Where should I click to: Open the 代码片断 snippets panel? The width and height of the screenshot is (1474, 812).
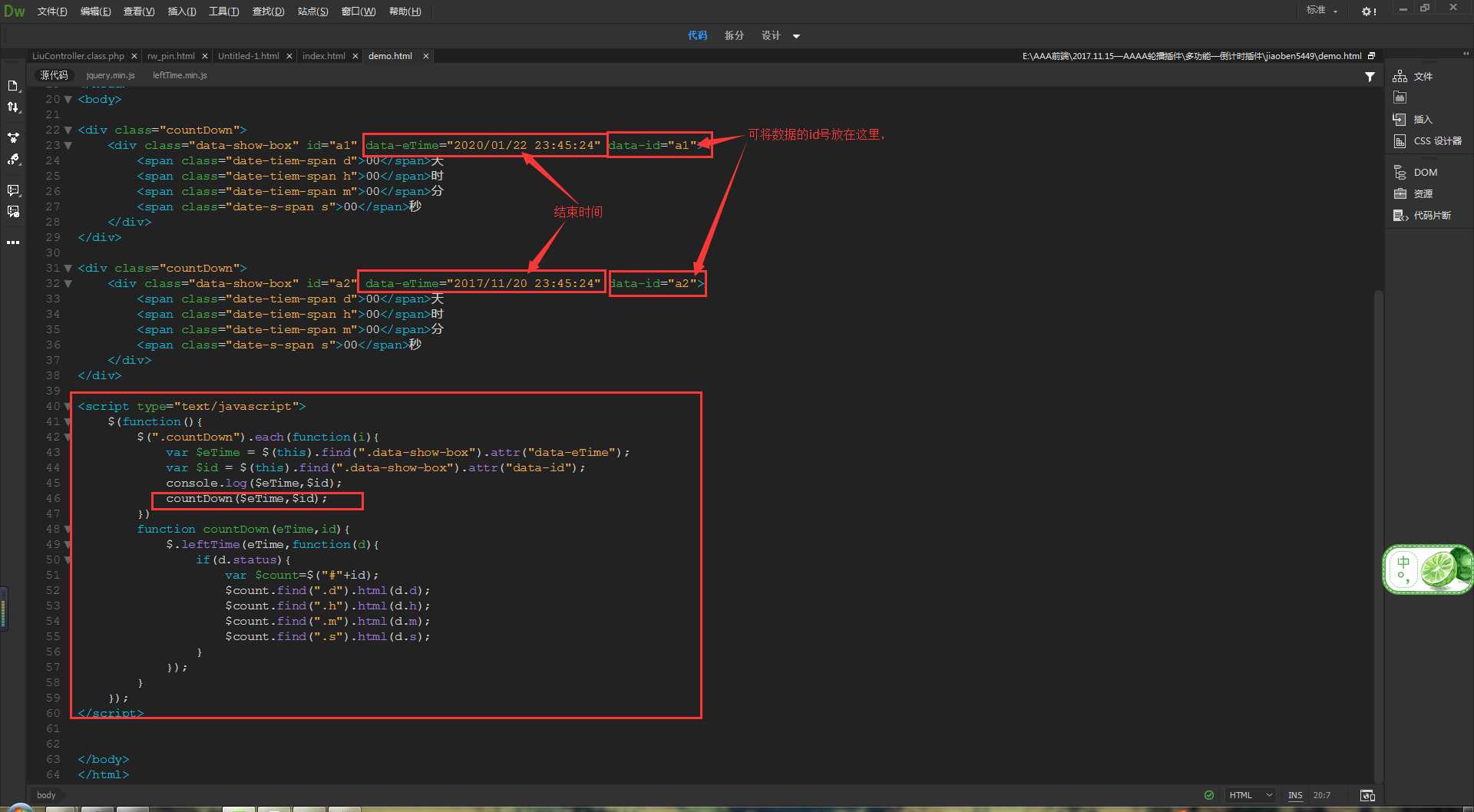[x=1432, y=216]
